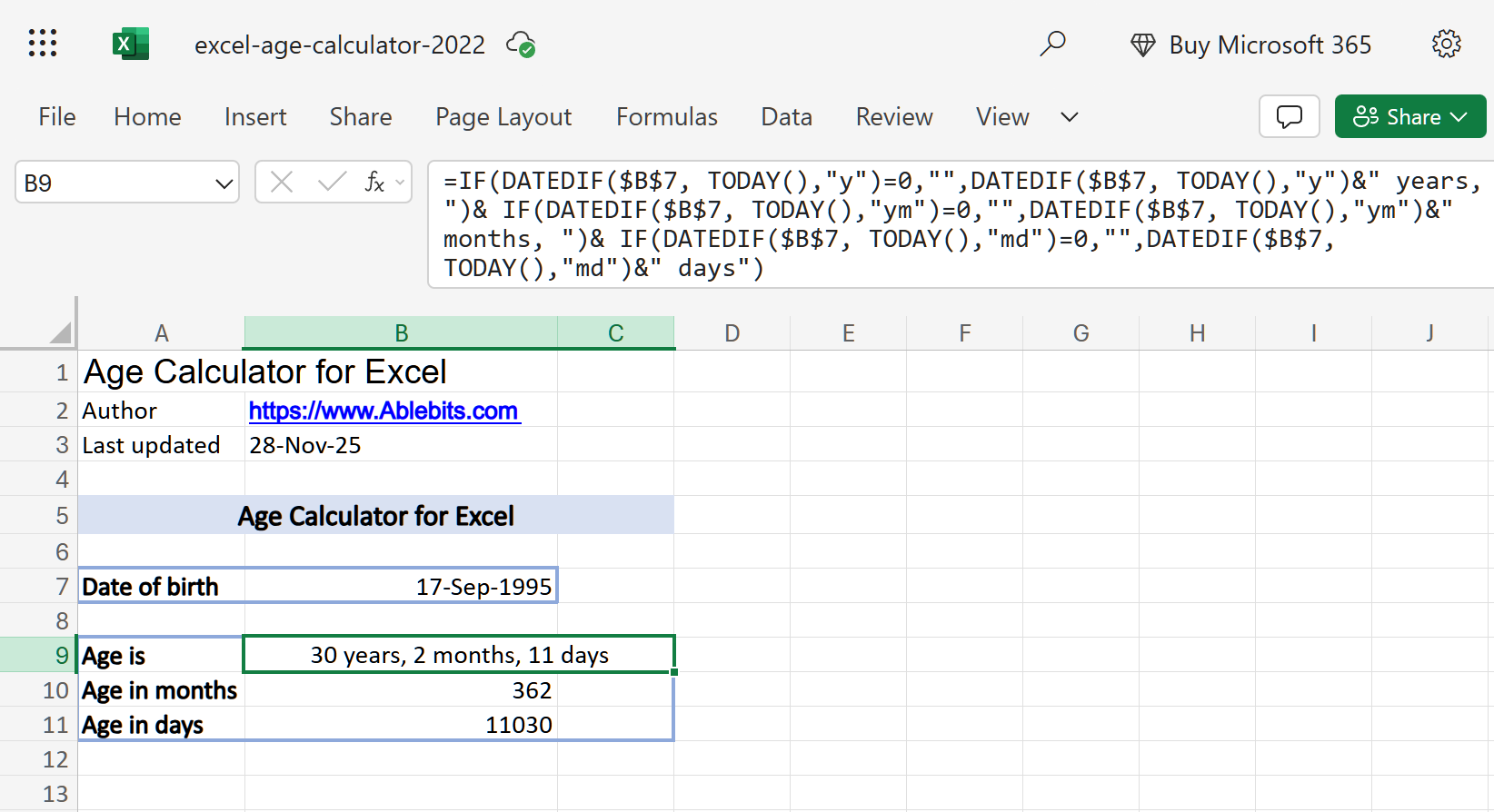Select the '17-Sep-1995' cell
1494x812 pixels.
(401, 587)
